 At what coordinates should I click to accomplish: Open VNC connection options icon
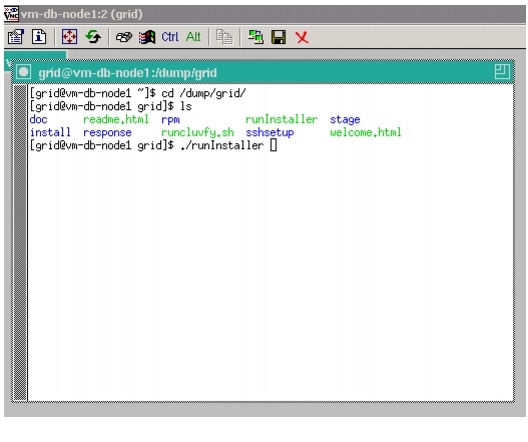point(16,37)
